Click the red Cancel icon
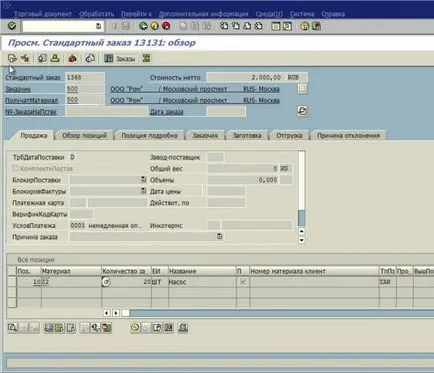 166,26
